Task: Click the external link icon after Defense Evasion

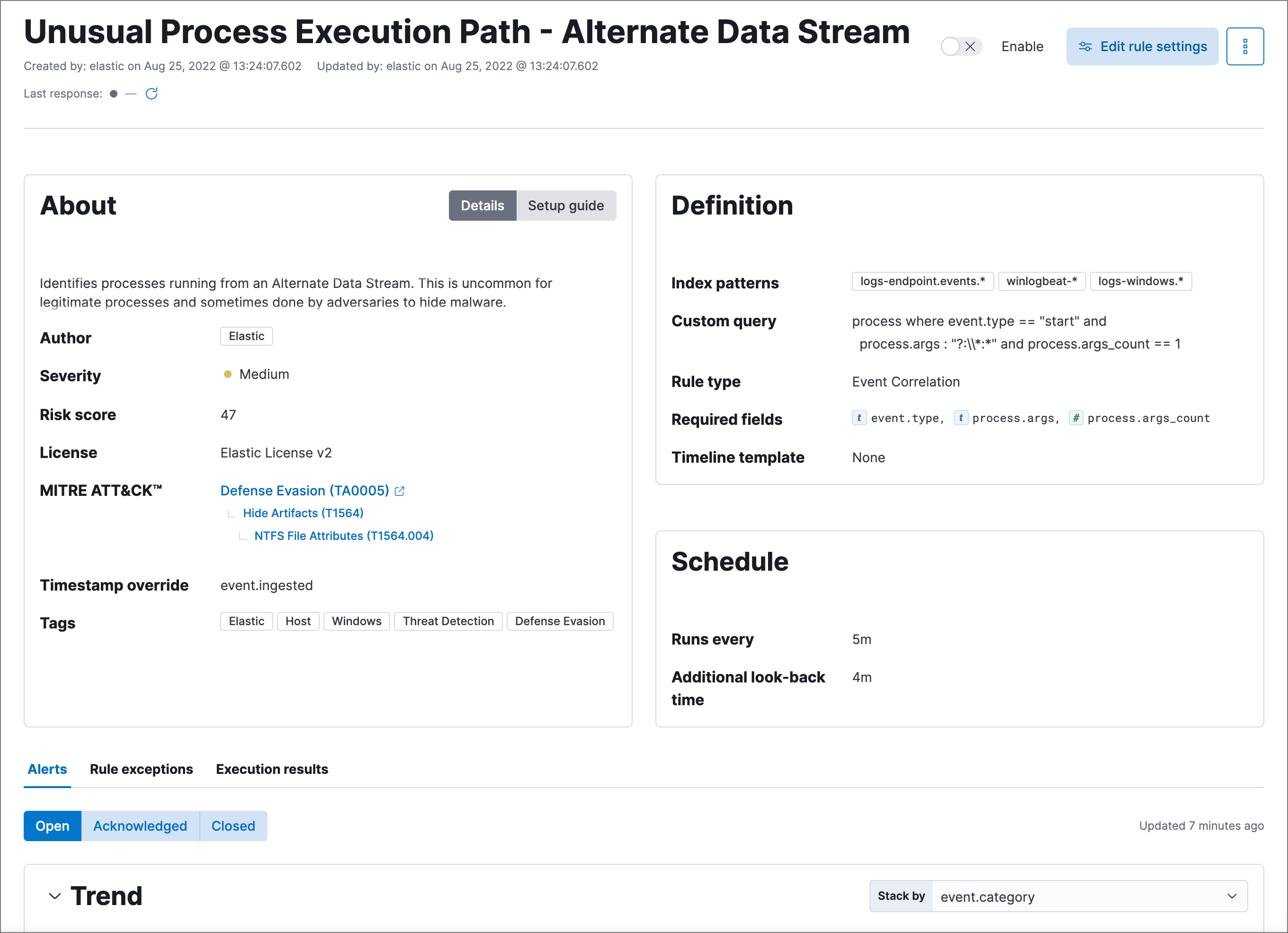Action: click(400, 491)
